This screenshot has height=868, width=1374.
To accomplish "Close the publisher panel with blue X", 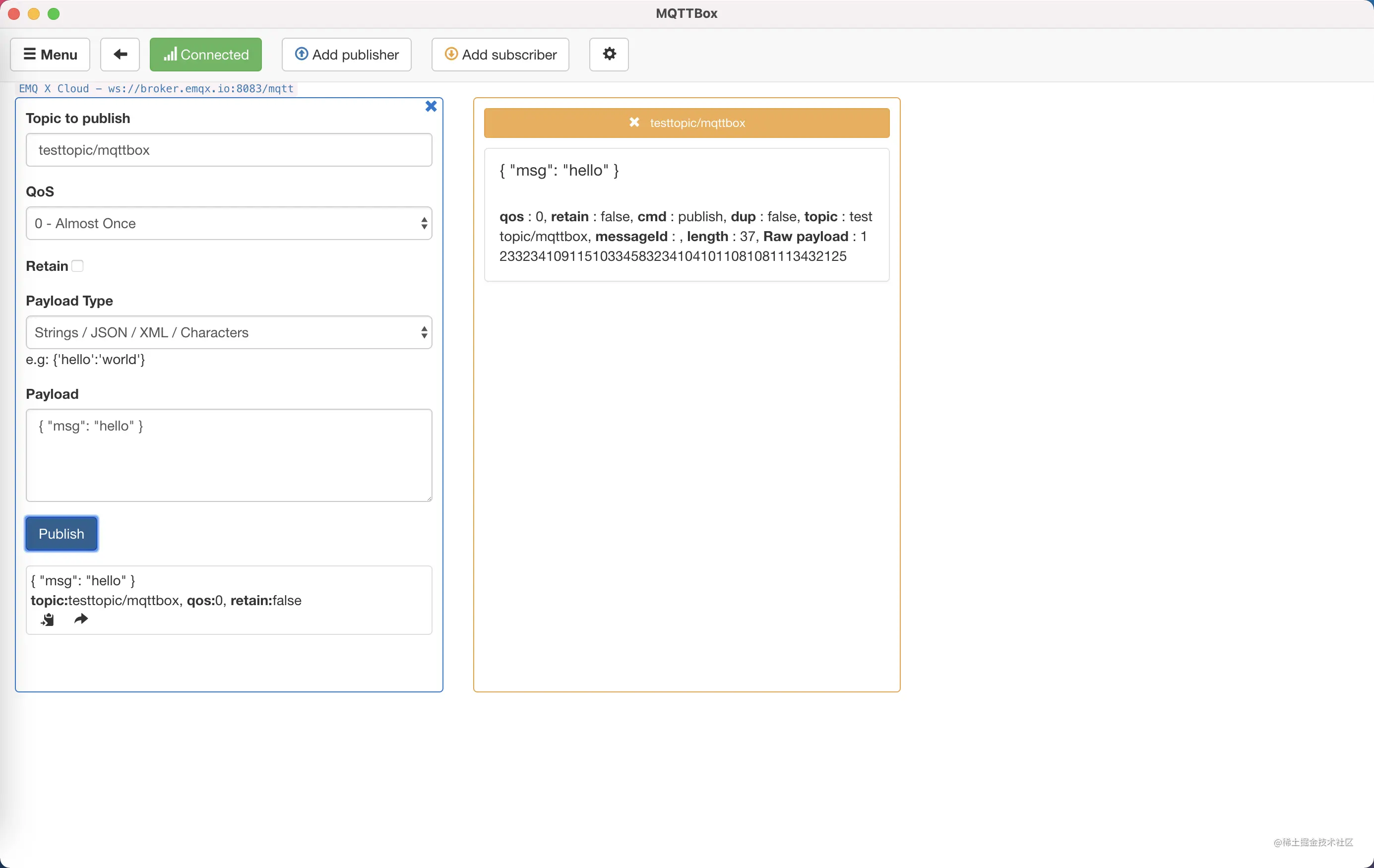I will point(431,106).
